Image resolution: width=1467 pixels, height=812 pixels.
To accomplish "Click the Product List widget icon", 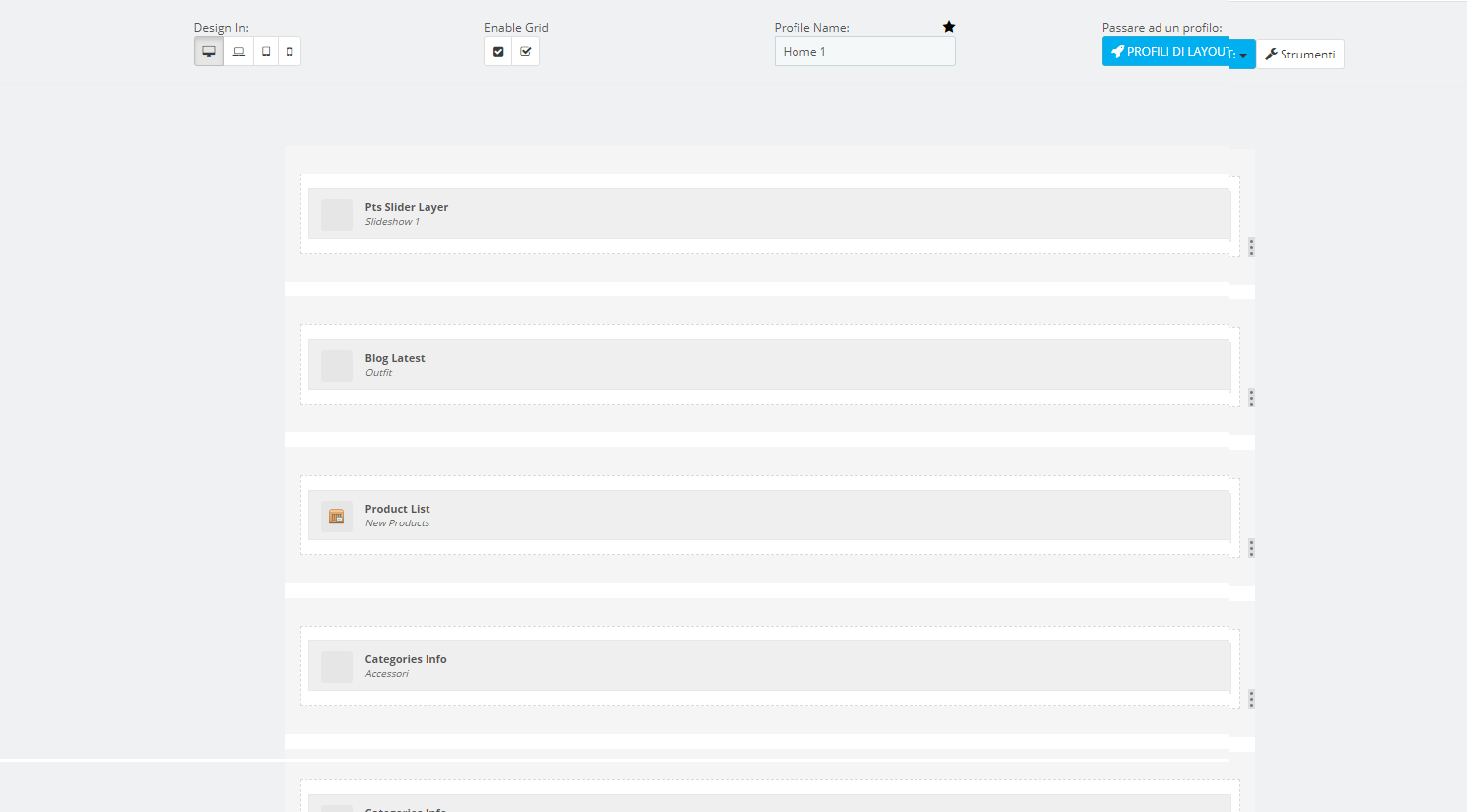I will [x=337, y=517].
